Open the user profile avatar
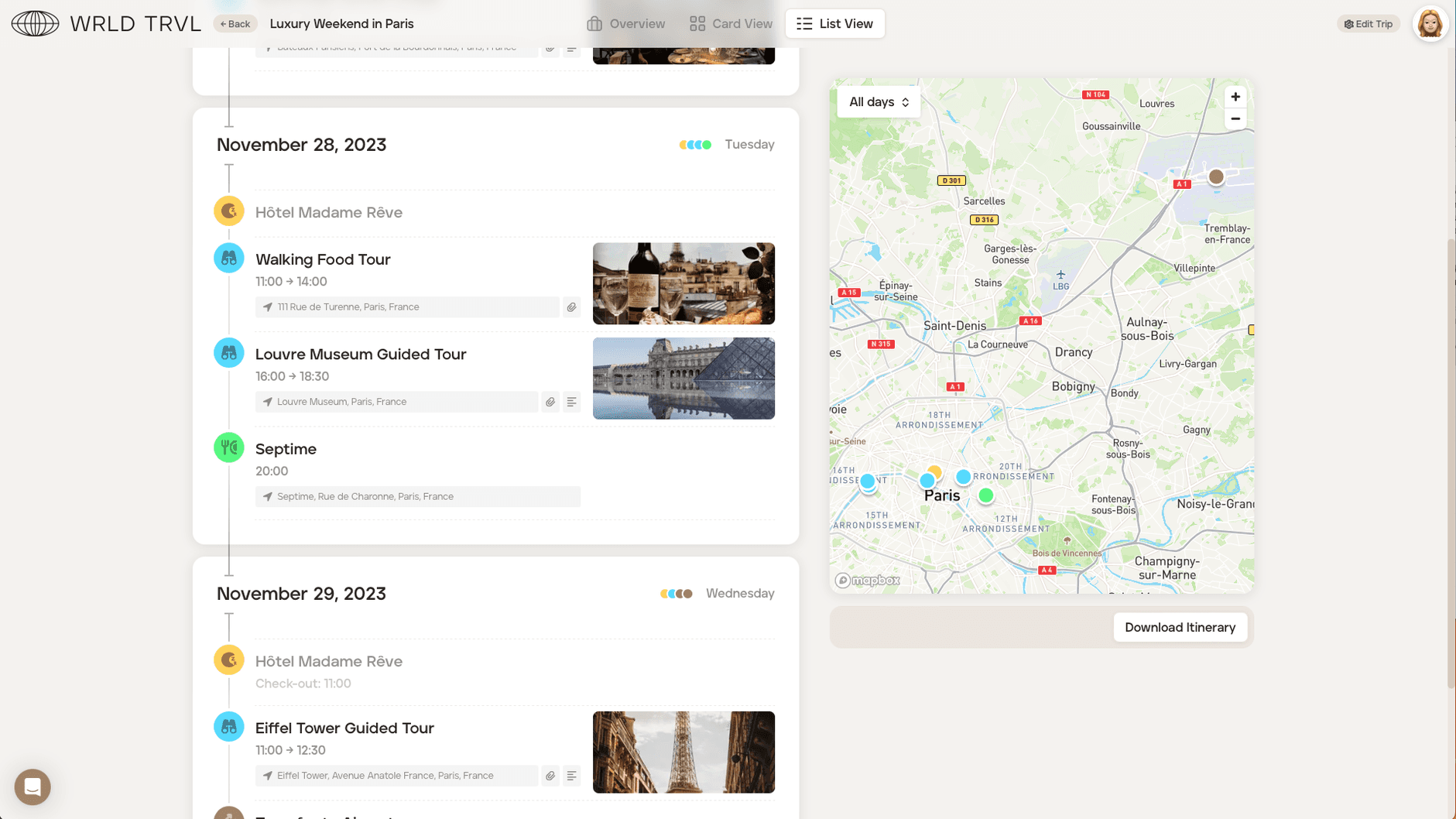The width and height of the screenshot is (1456, 819). 1430,23
